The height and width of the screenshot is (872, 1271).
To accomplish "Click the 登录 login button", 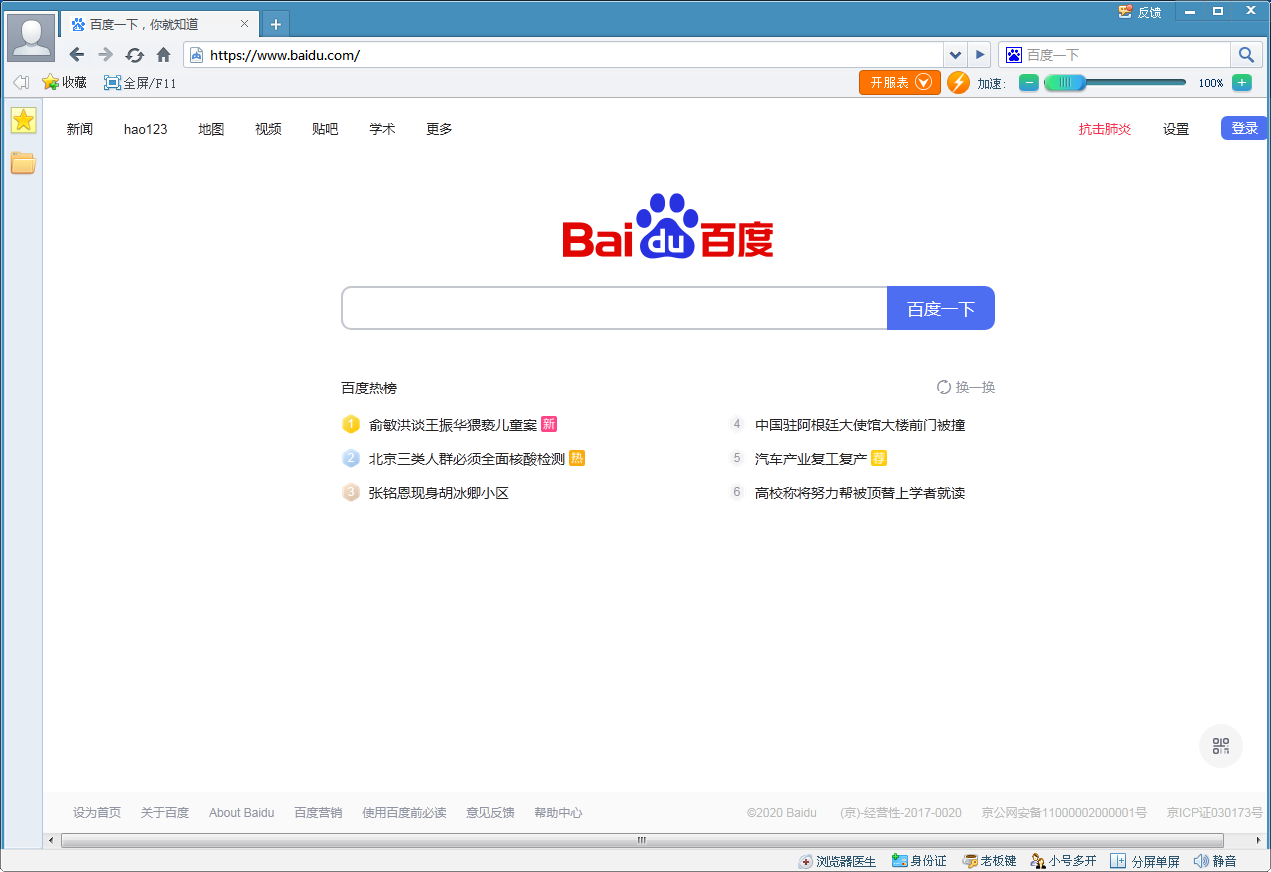I will click(x=1244, y=128).
